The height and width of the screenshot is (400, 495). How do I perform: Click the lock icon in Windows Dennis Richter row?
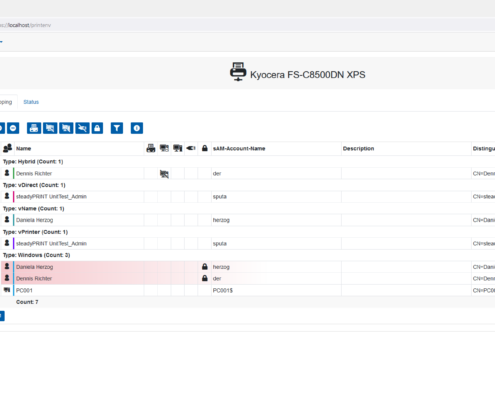pos(205,278)
